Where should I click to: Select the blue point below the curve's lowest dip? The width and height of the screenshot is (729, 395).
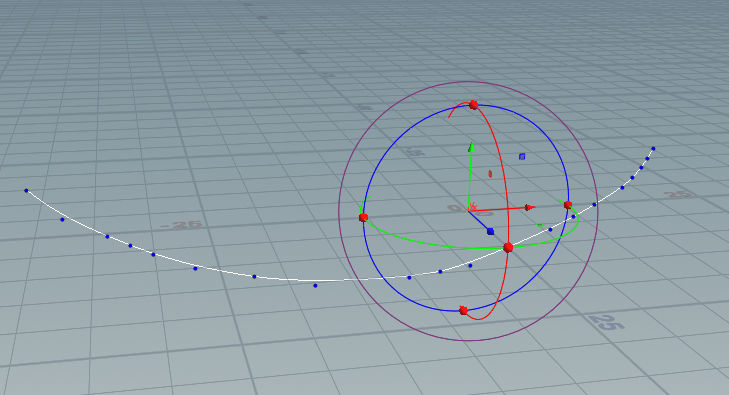point(315,285)
